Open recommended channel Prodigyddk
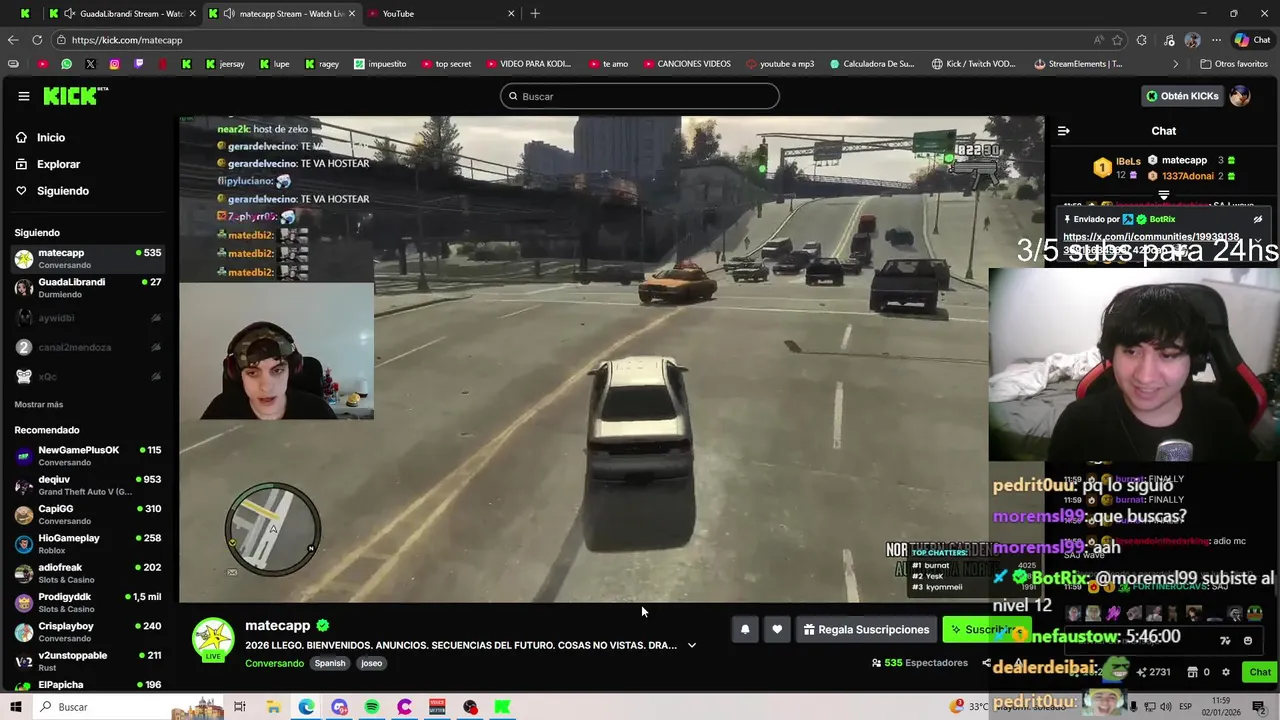The height and width of the screenshot is (720, 1280). coord(88,603)
